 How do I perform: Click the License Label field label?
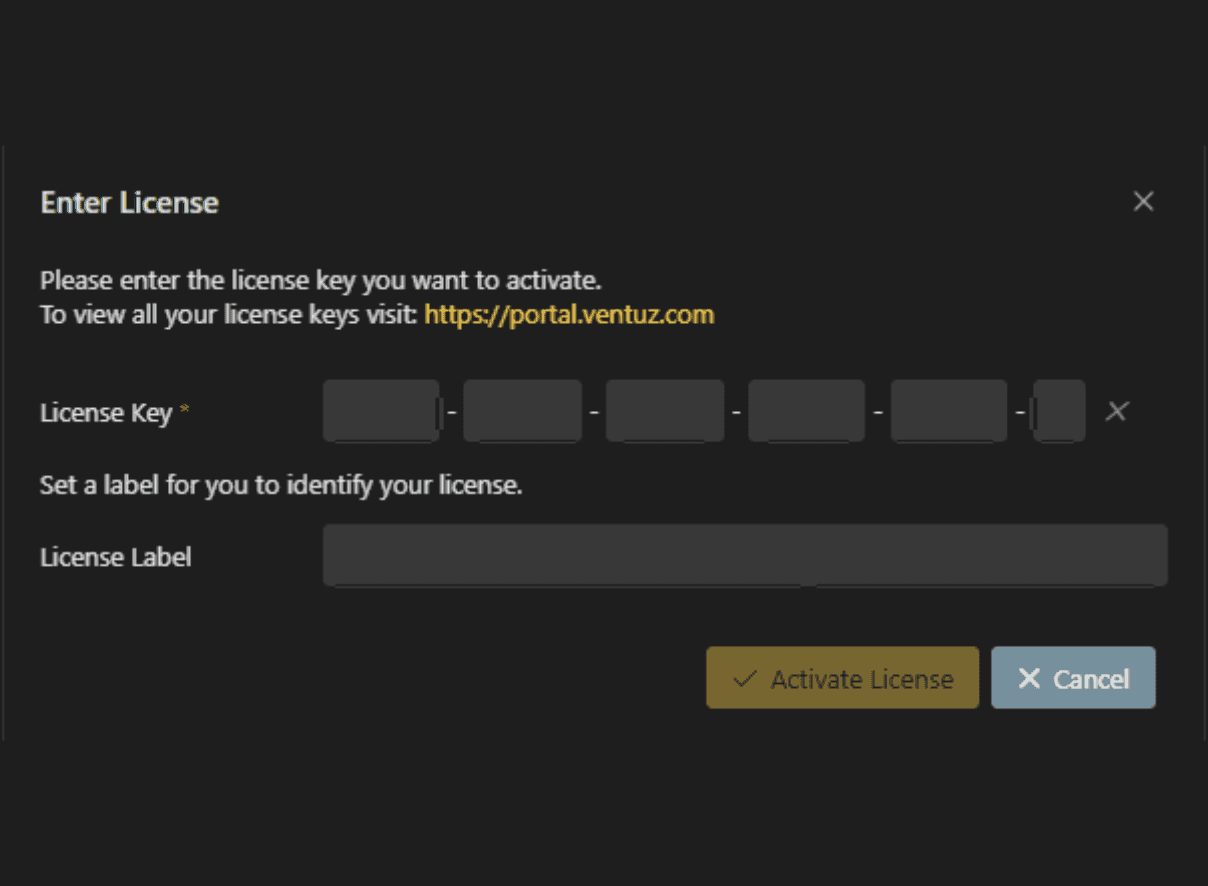click(x=115, y=557)
